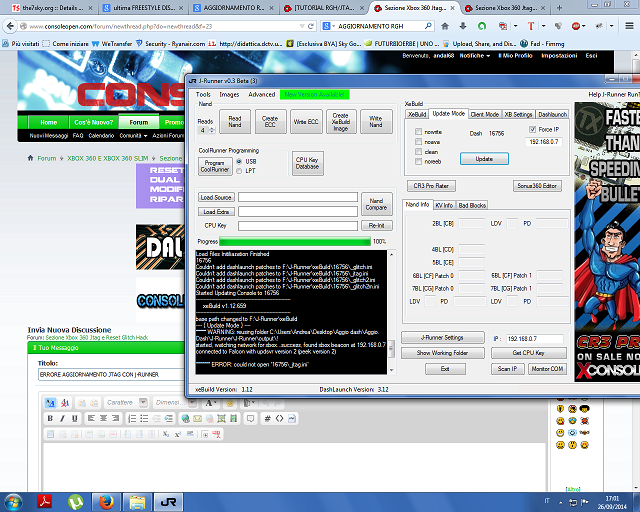Open uTorrent from the taskbar
The height and width of the screenshot is (512, 640).
pyautogui.click(x=76, y=502)
